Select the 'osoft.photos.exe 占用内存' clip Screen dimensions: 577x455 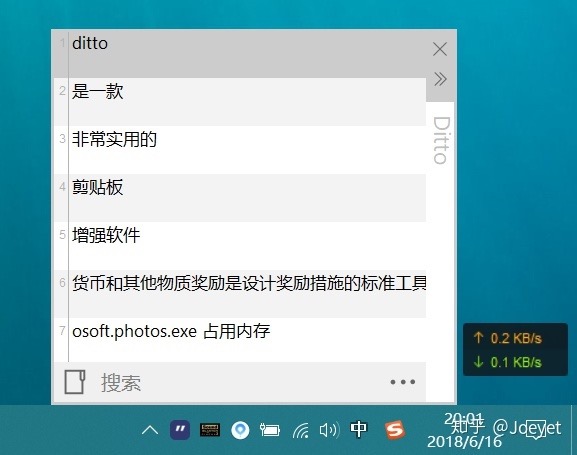click(240, 340)
